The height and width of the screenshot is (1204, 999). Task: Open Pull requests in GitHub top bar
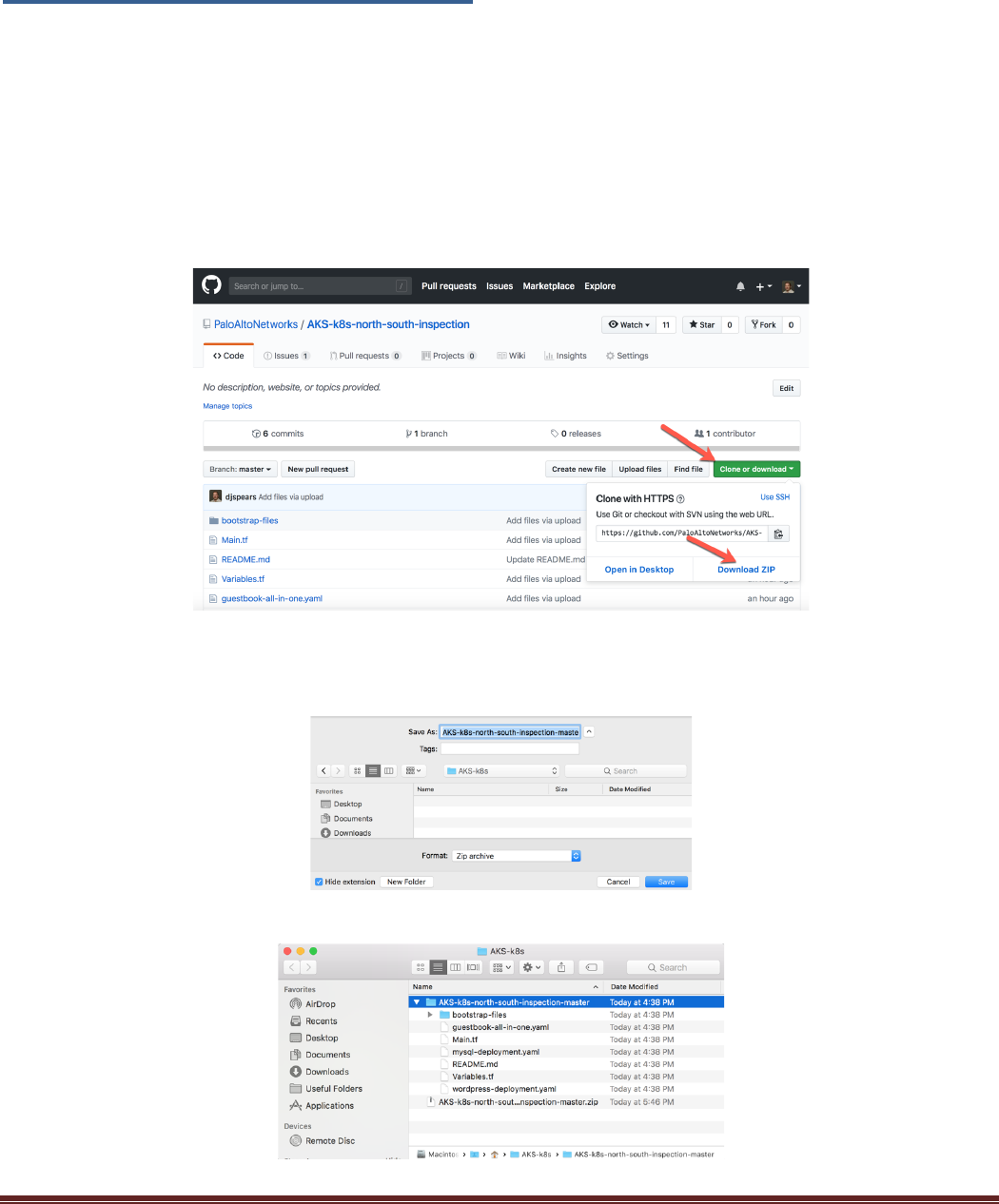pyautogui.click(x=449, y=286)
